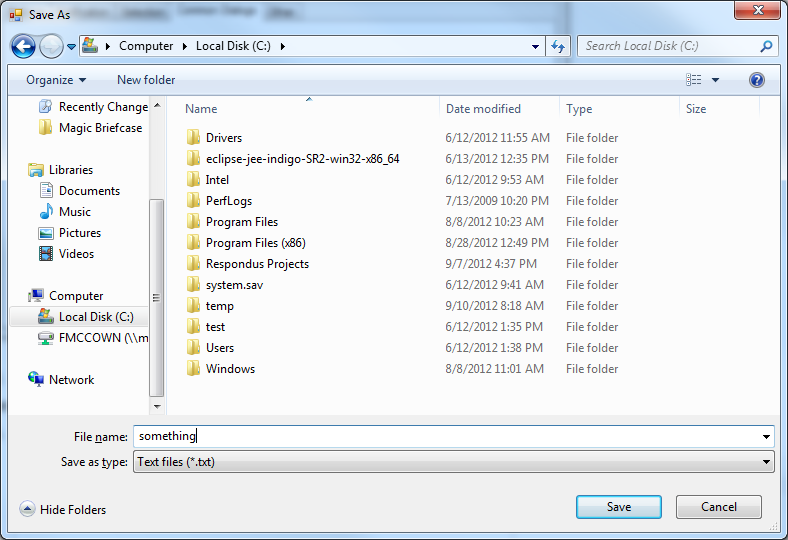Select the Windows folder name

(x=230, y=369)
